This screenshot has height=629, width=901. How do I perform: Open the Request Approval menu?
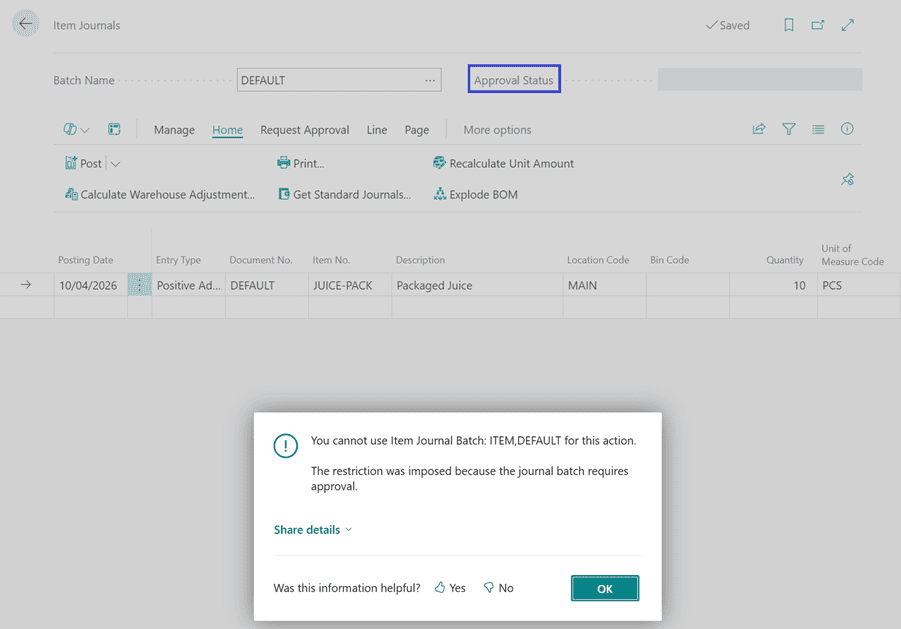[304, 130]
